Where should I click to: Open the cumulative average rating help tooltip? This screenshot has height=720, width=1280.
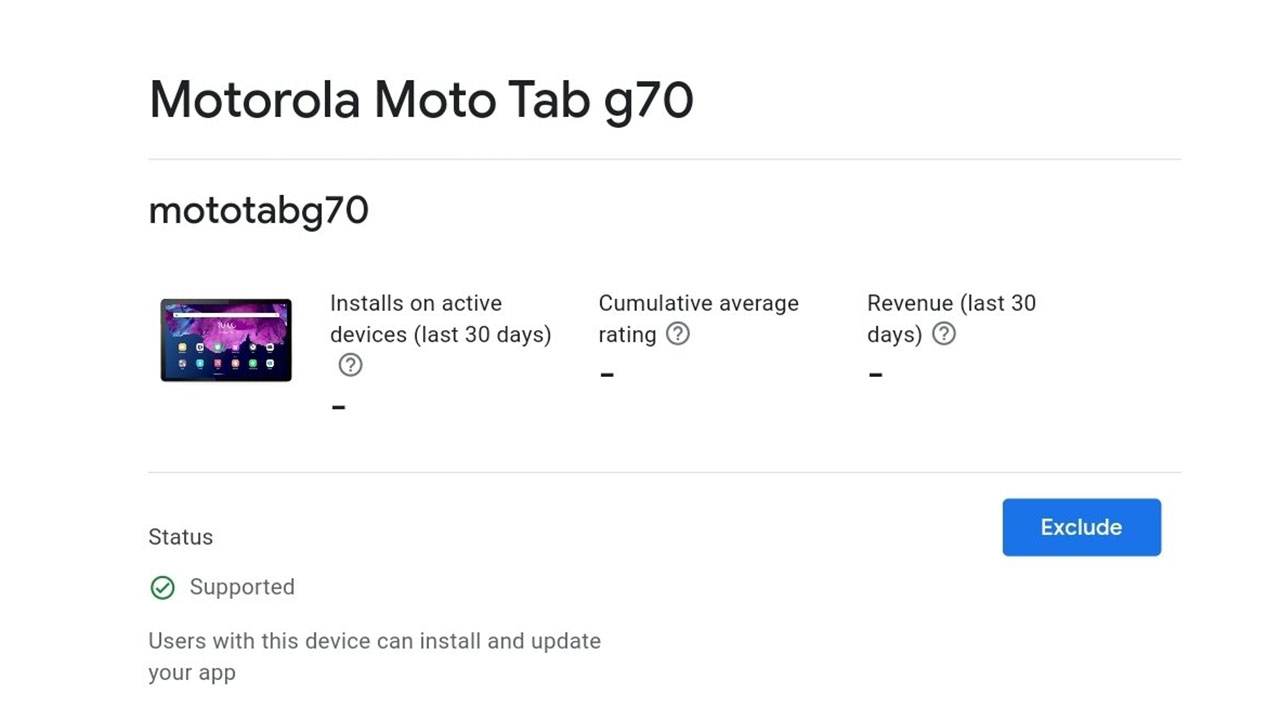(x=677, y=334)
